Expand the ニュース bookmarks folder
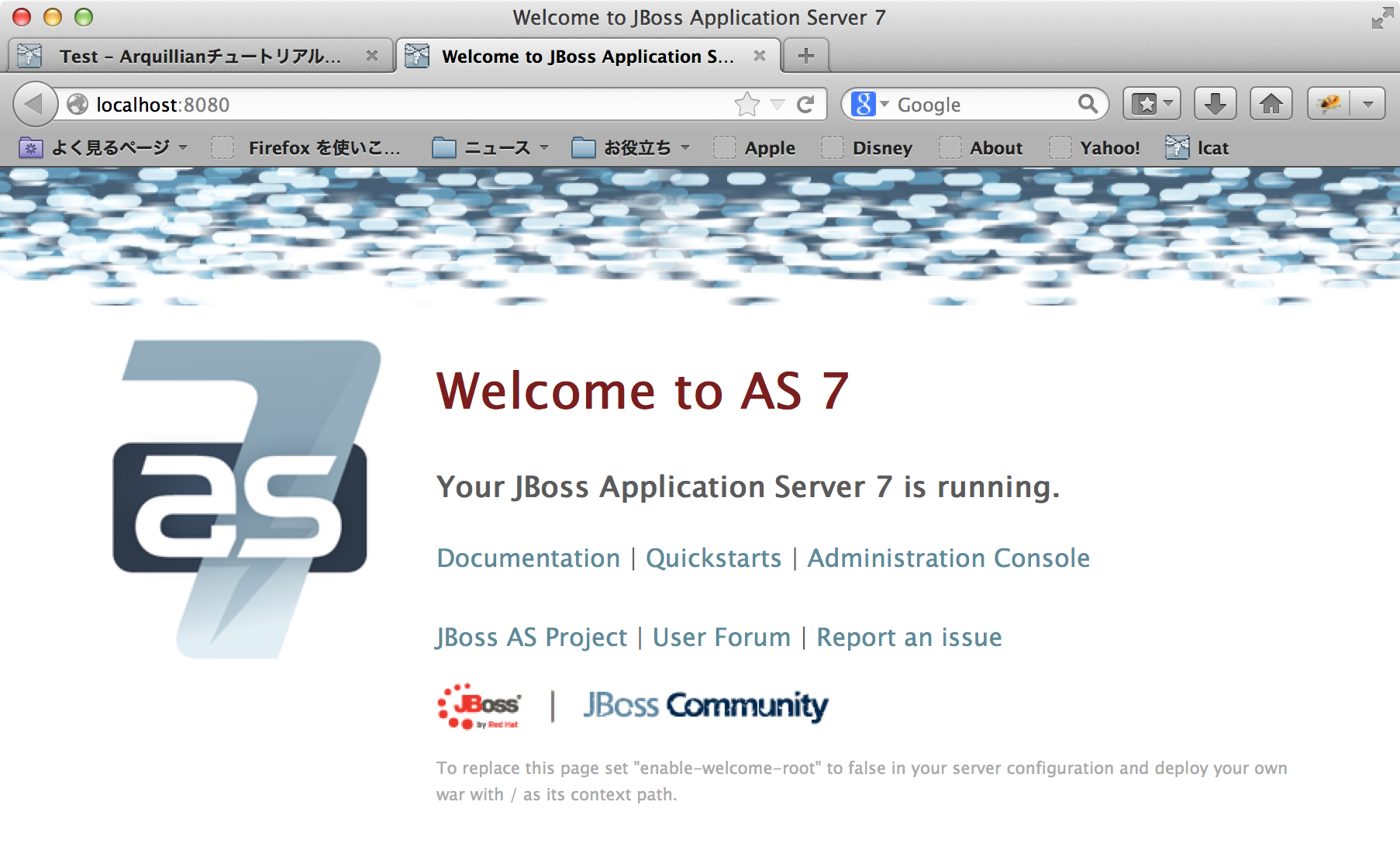This screenshot has width=1400, height=850. (490, 147)
